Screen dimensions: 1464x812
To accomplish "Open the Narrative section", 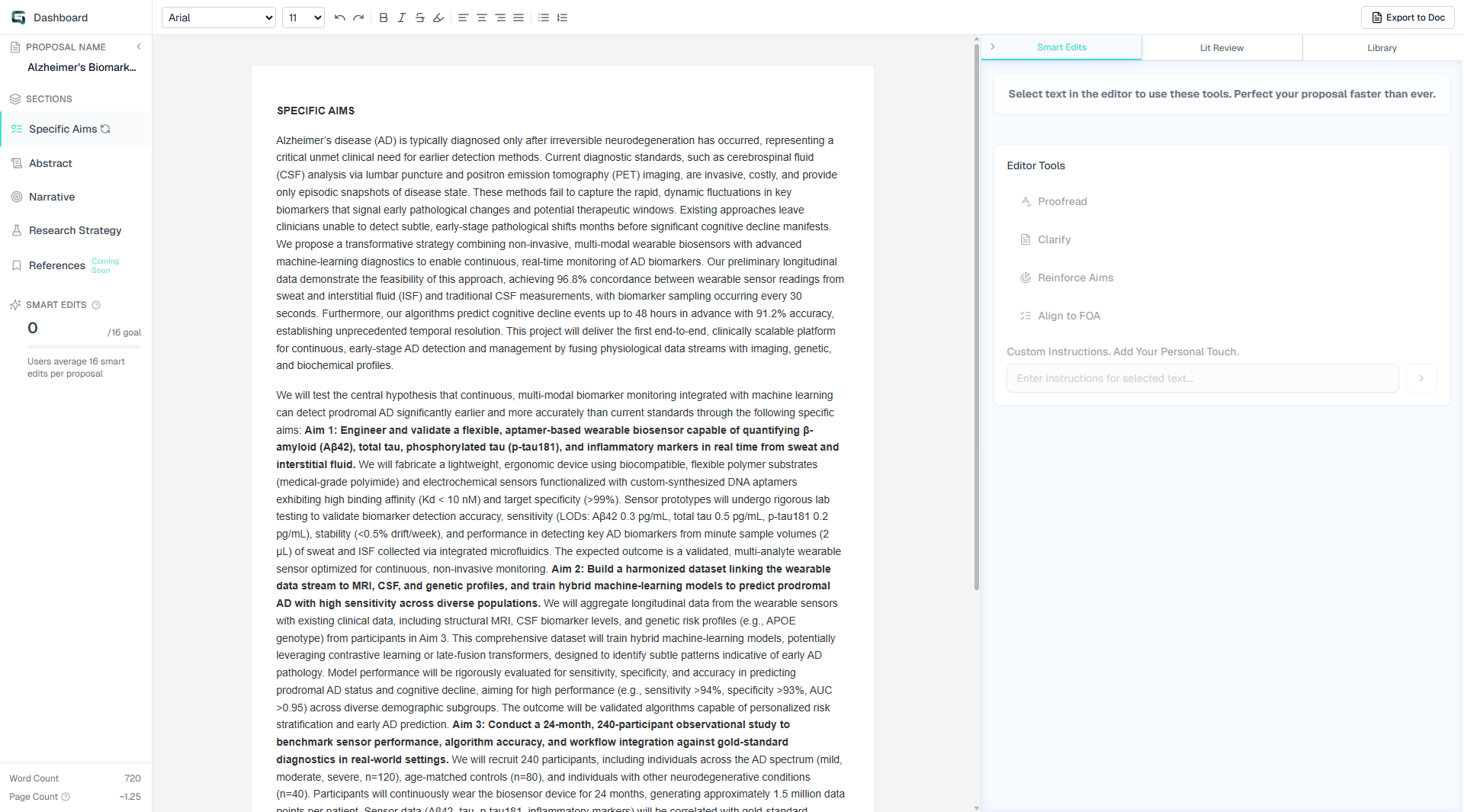I will [x=75, y=197].
